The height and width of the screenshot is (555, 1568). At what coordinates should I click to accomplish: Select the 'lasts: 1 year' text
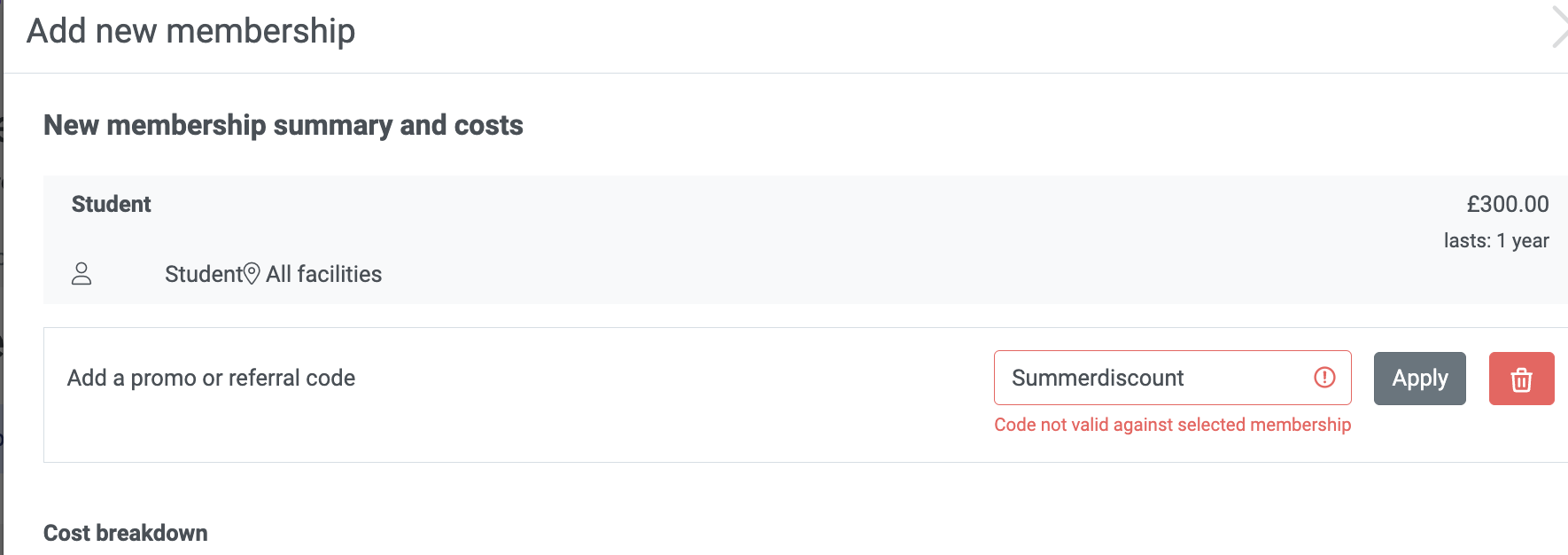[x=1496, y=240]
